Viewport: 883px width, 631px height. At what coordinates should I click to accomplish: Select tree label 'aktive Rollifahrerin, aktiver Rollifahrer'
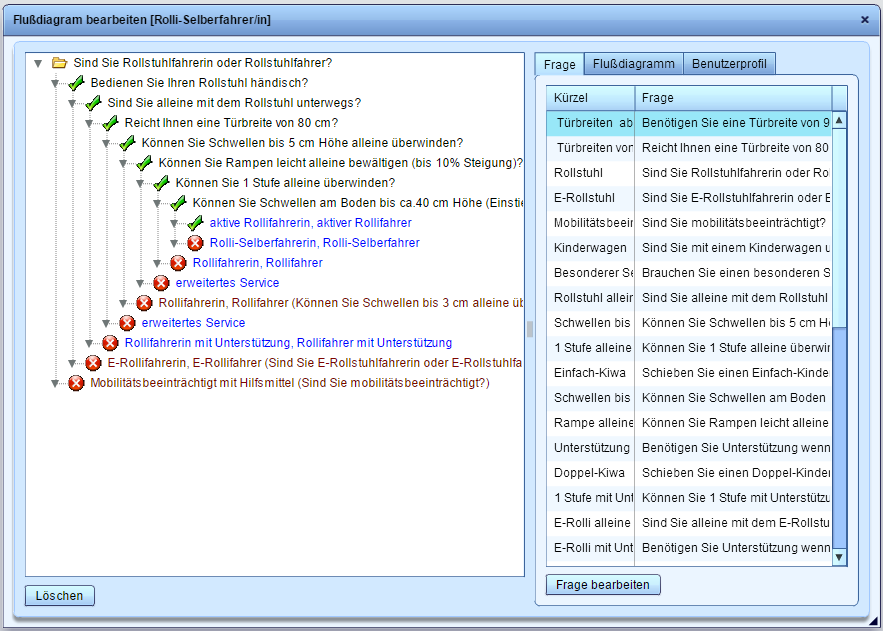click(311, 223)
